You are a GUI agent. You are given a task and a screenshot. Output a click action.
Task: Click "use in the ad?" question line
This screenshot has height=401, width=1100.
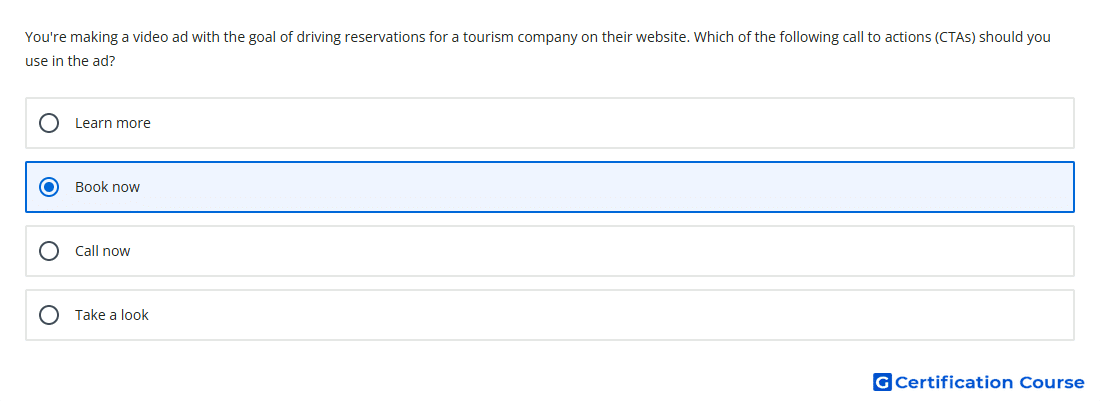70,61
